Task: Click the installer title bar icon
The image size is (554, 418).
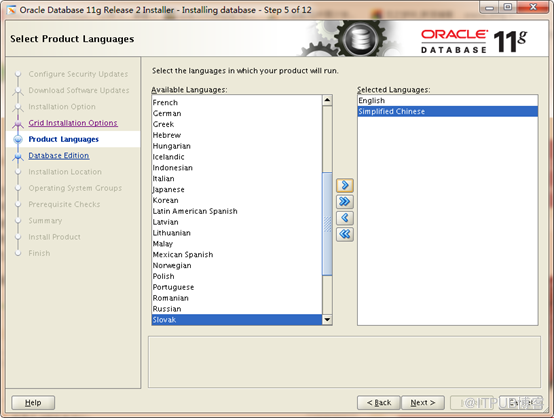Action: click(x=11, y=10)
